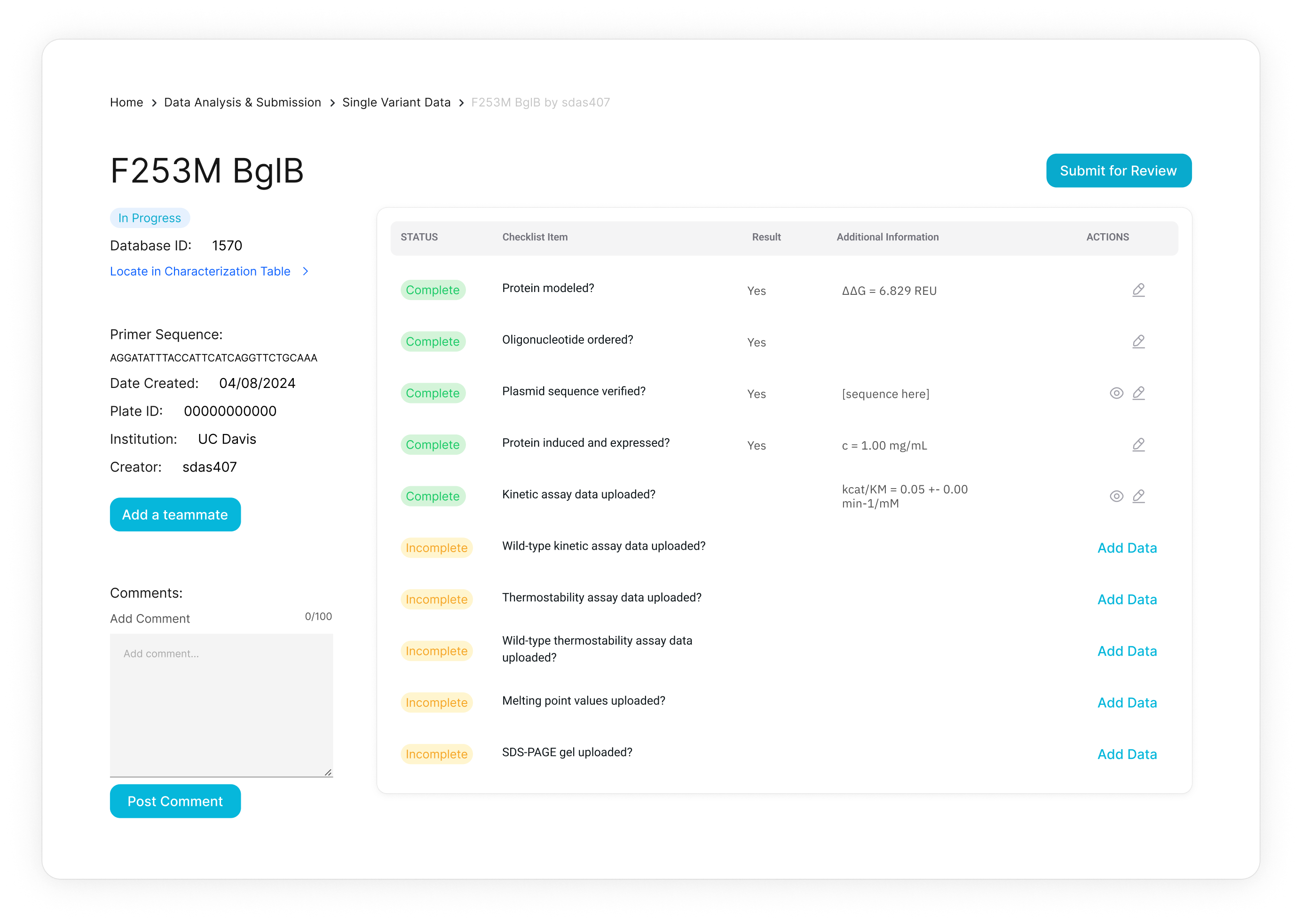Navigate to Data Analysis and Submission breadcrumb
The image size is (1302, 924).
(x=242, y=102)
